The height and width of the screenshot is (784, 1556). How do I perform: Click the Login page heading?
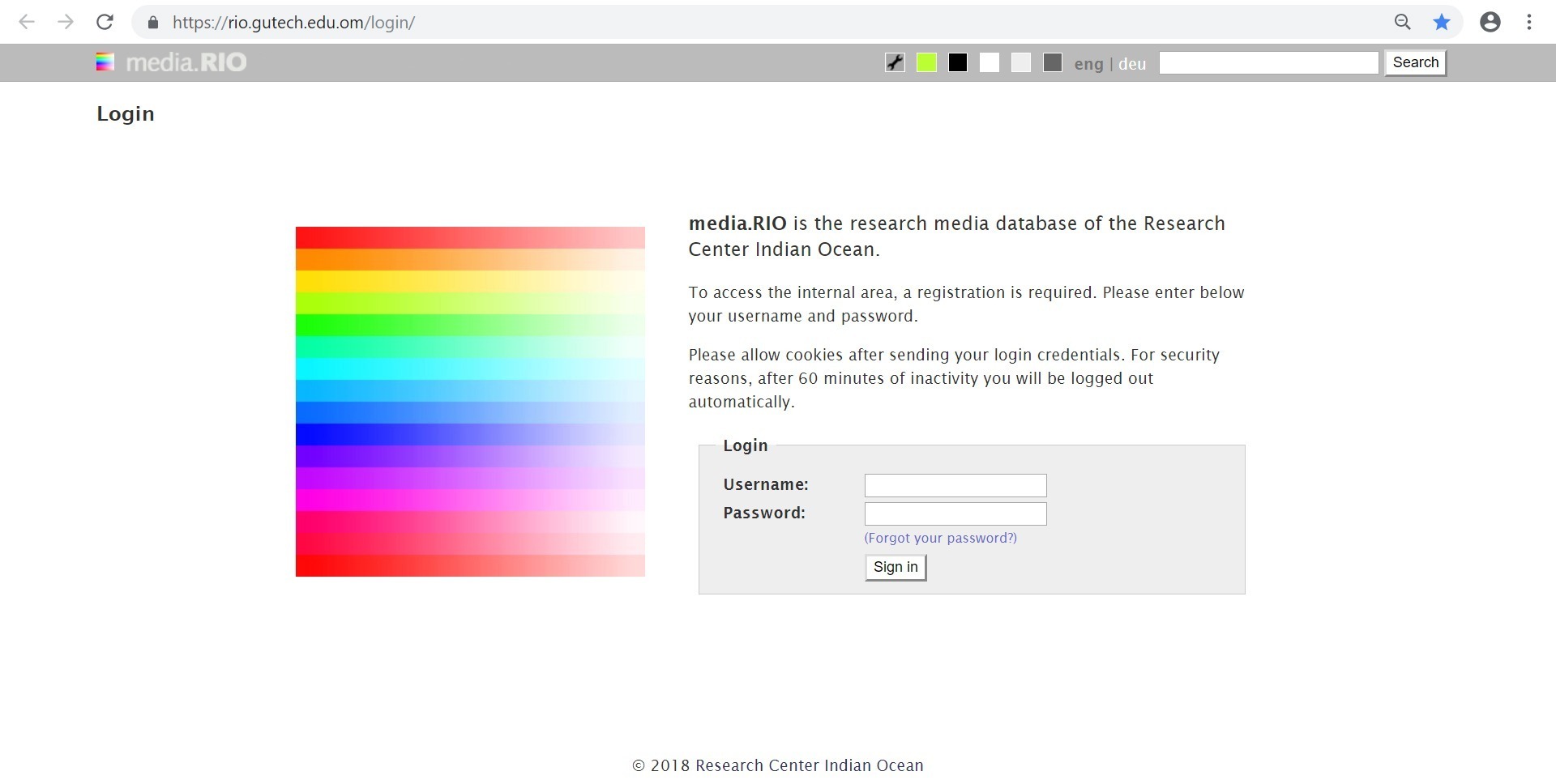[126, 113]
